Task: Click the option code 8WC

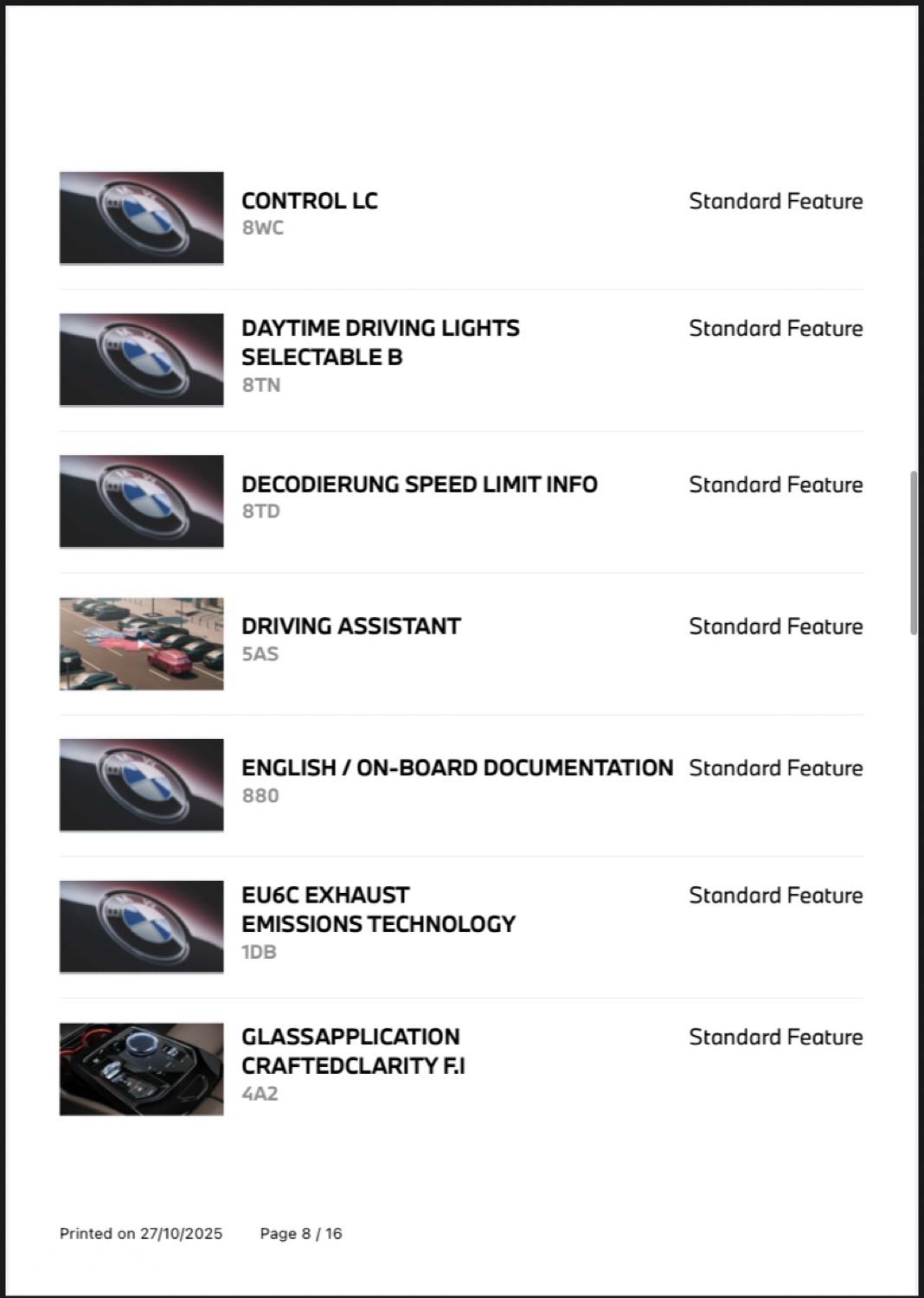Action: [x=262, y=228]
